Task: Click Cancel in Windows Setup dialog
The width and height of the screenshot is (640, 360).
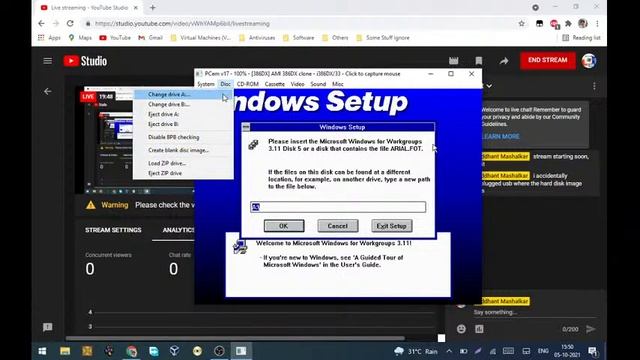Action: [x=338, y=226]
